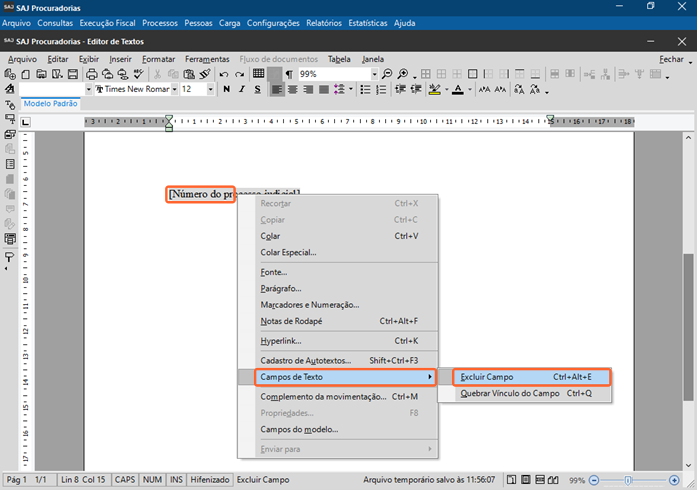Click the Fechar button
The image size is (697, 490).
[671, 59]
